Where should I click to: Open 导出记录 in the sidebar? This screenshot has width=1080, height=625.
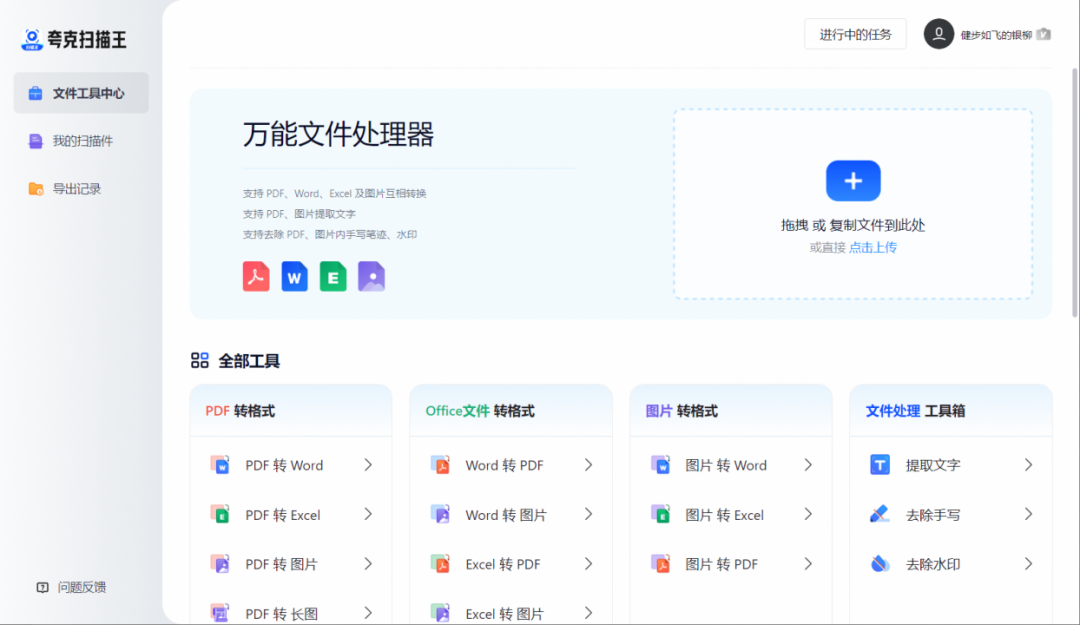tap(65, 188)
